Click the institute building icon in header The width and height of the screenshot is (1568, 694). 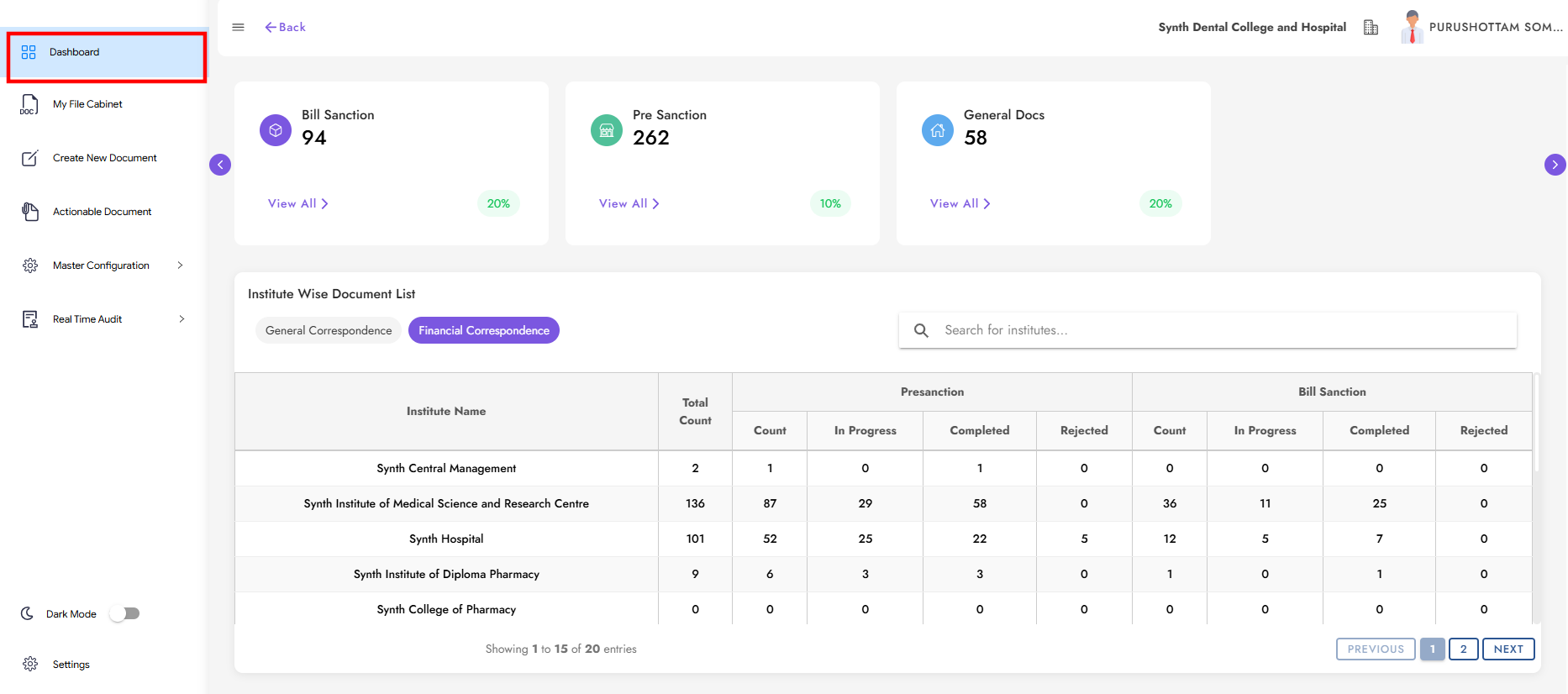(1371, 27)
